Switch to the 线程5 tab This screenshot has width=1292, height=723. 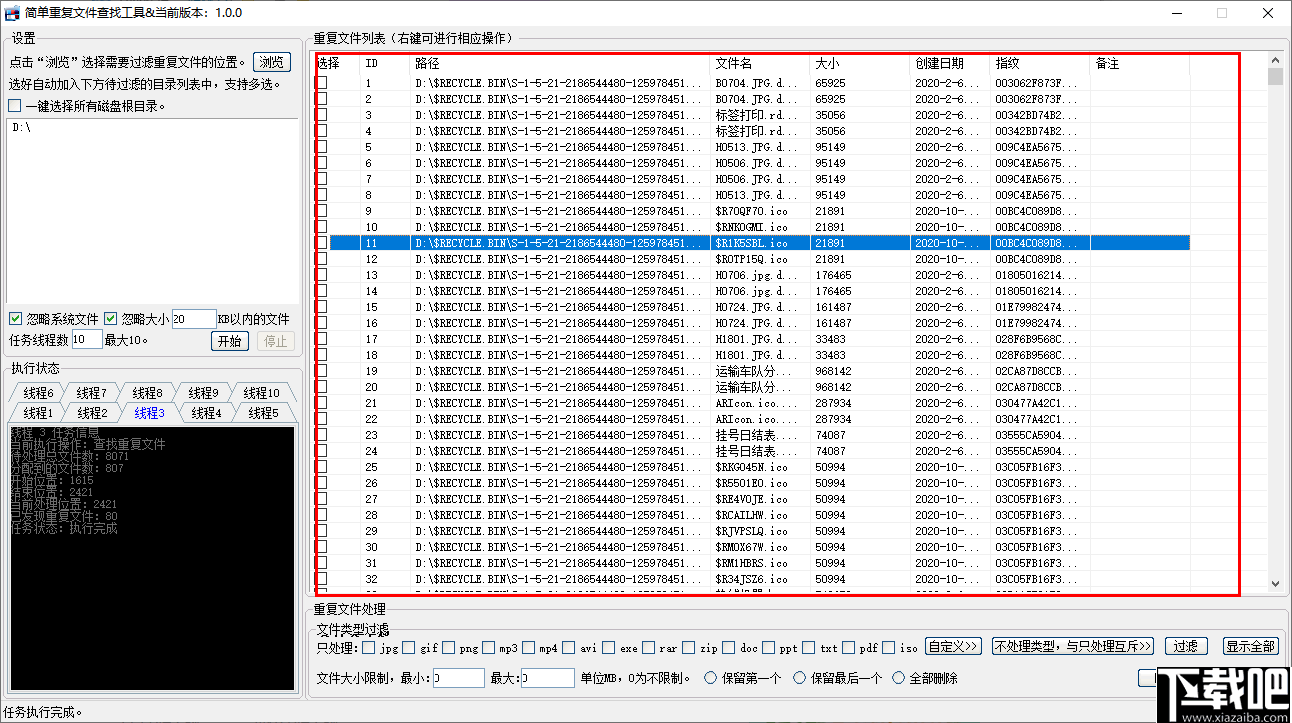point(262,413)
